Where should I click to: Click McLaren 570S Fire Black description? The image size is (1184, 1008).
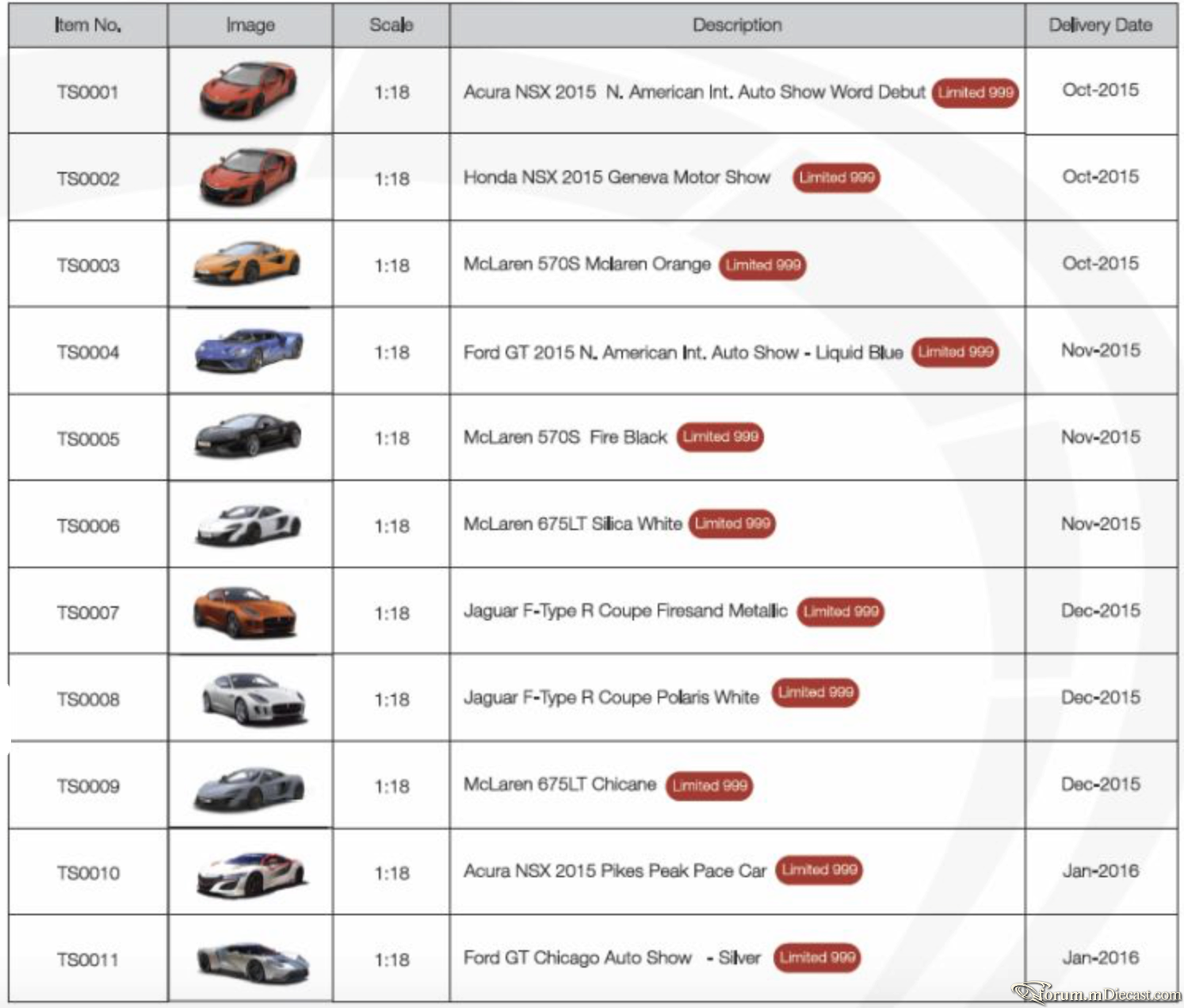(x=565, y=437)
